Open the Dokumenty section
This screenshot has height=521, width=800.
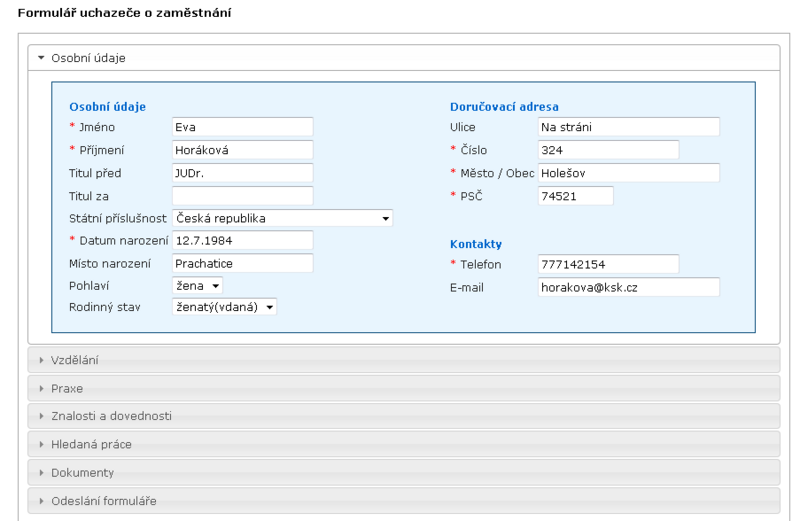404,473
